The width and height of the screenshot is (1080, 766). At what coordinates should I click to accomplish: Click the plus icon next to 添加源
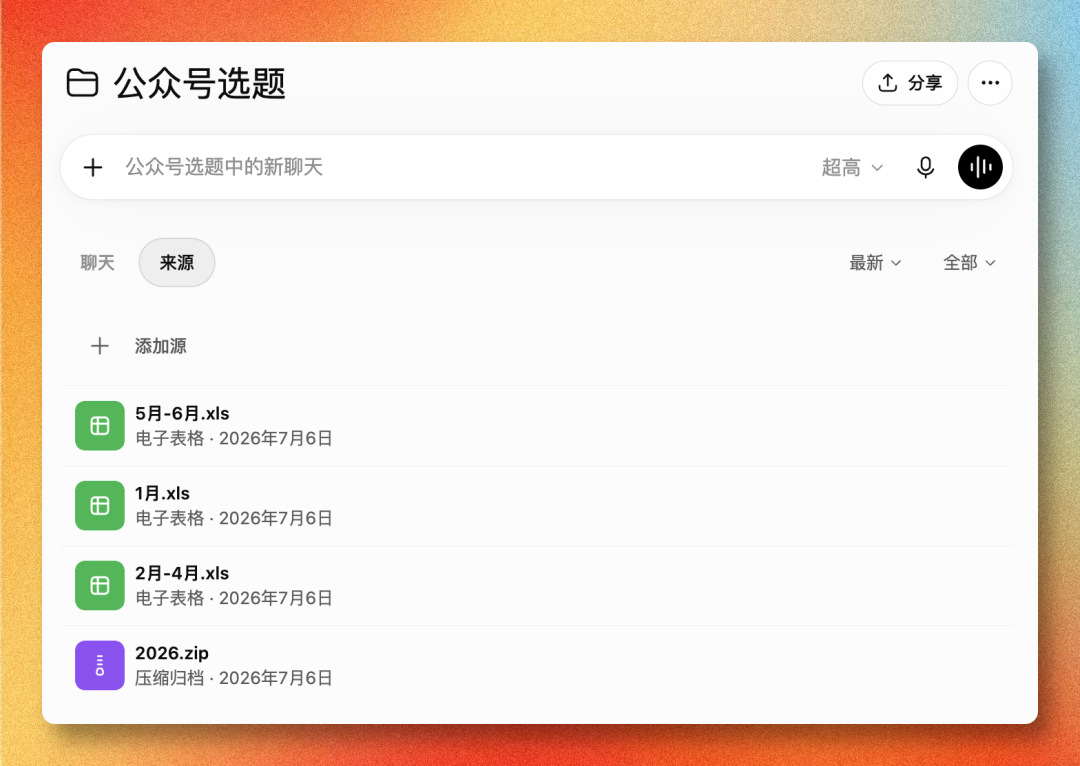tap(100, 346)
